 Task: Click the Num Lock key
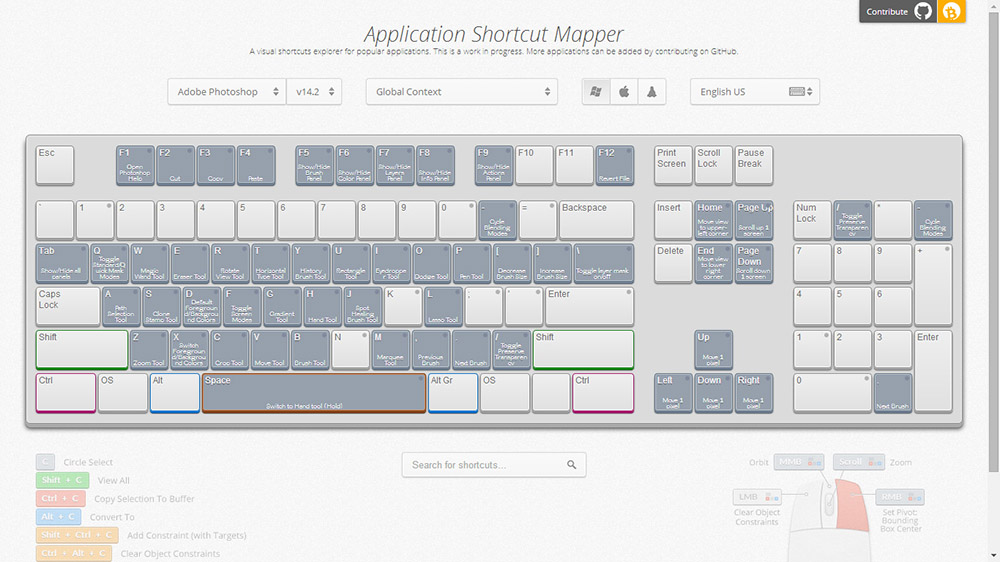[x=812, y=220]
